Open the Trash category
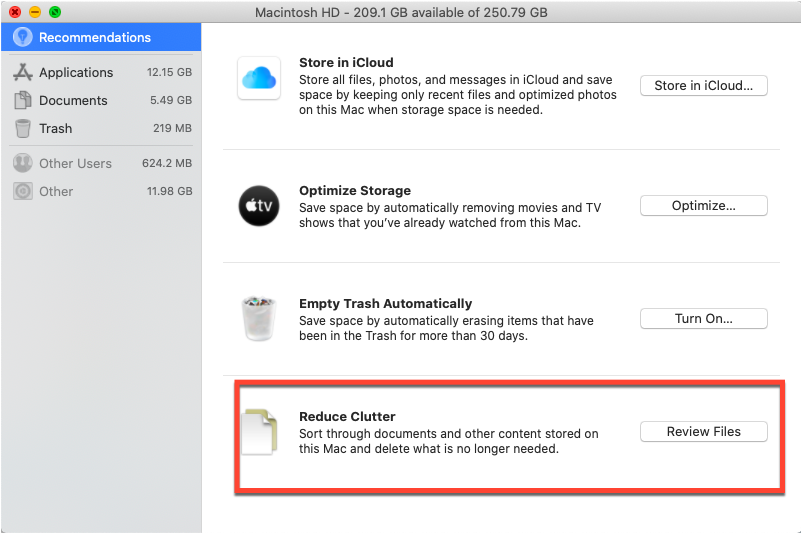 click(101, 128)
